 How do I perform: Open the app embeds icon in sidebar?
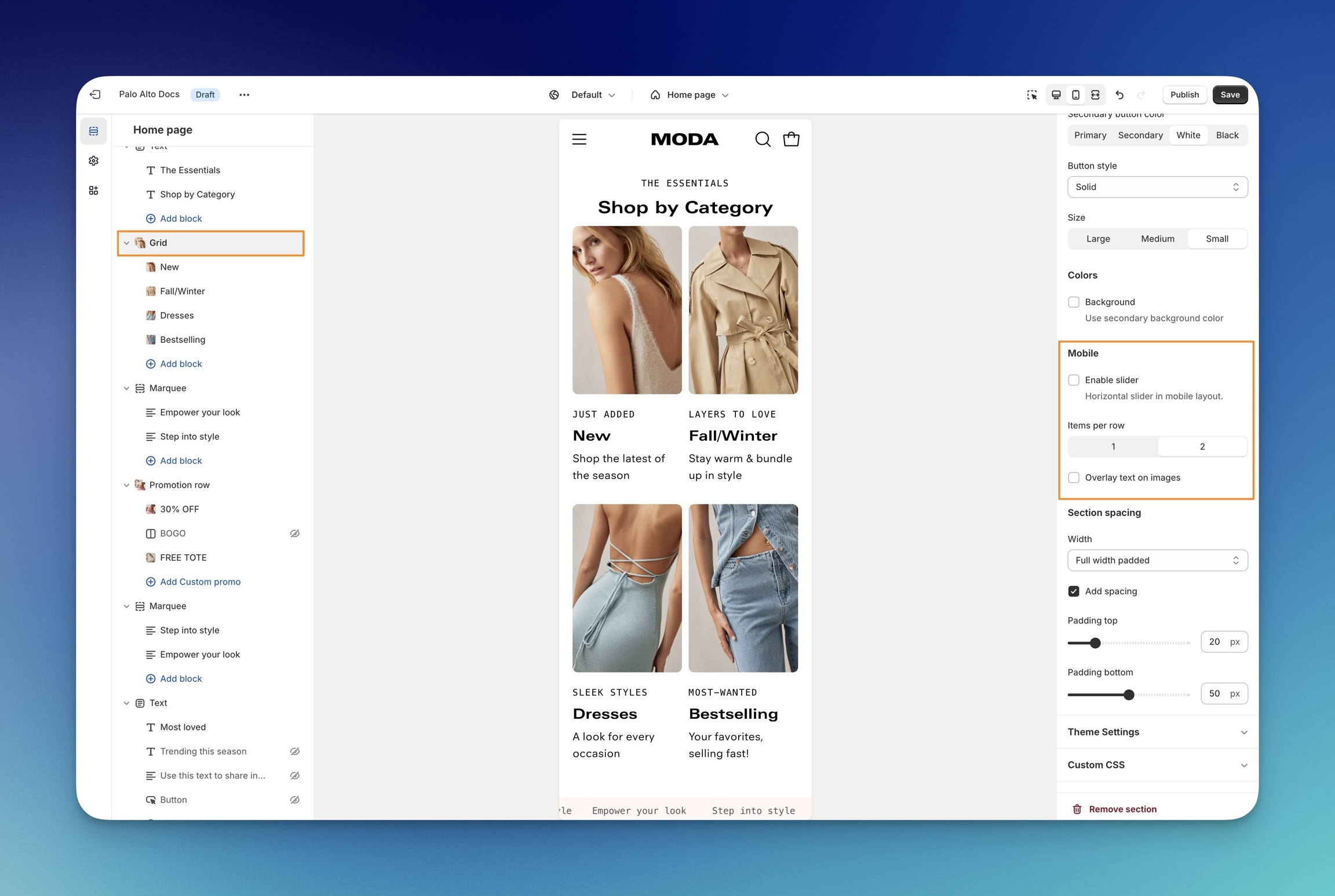point(93,191)
